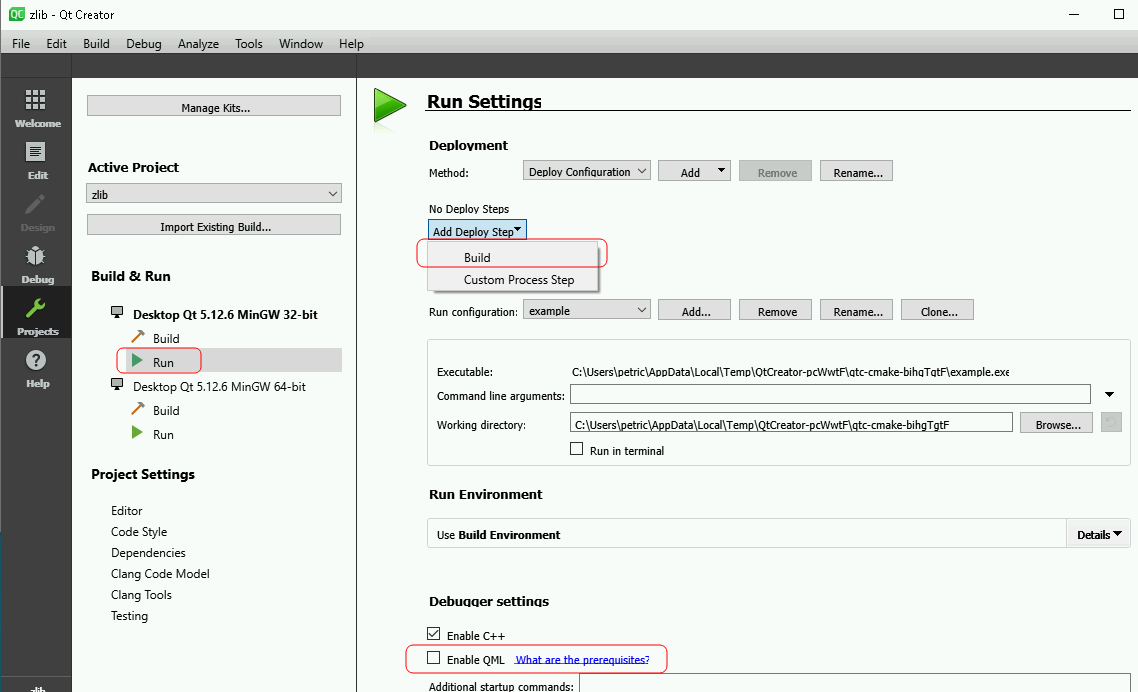
Task: Click the deployment Rename... button
Action: pos(856,171)
